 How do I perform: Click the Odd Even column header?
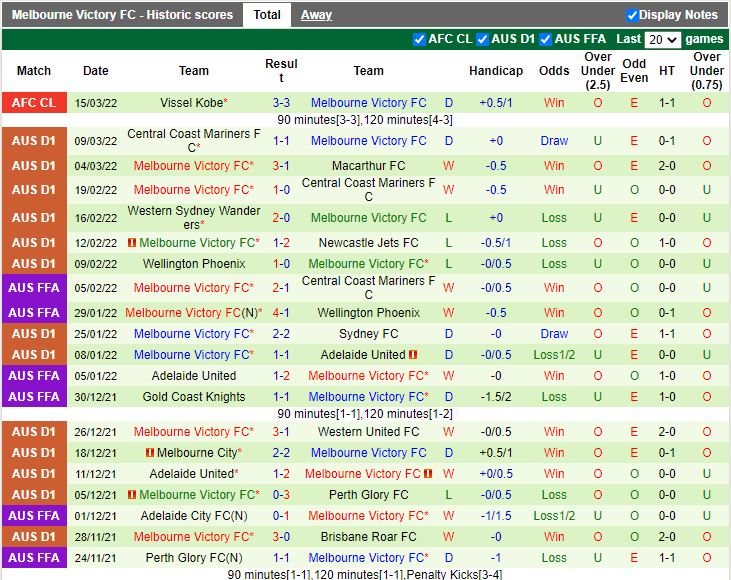[634, 70]
